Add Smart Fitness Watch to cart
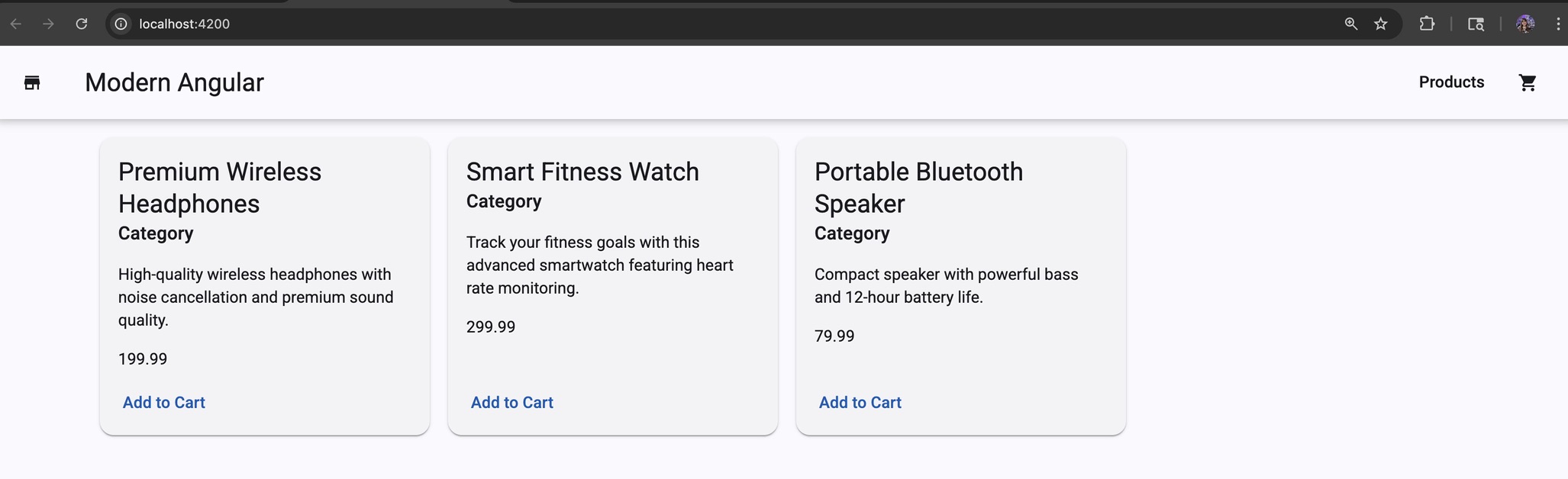The image size is (1568, 479). pyautogui.click(x=511, y=402)
